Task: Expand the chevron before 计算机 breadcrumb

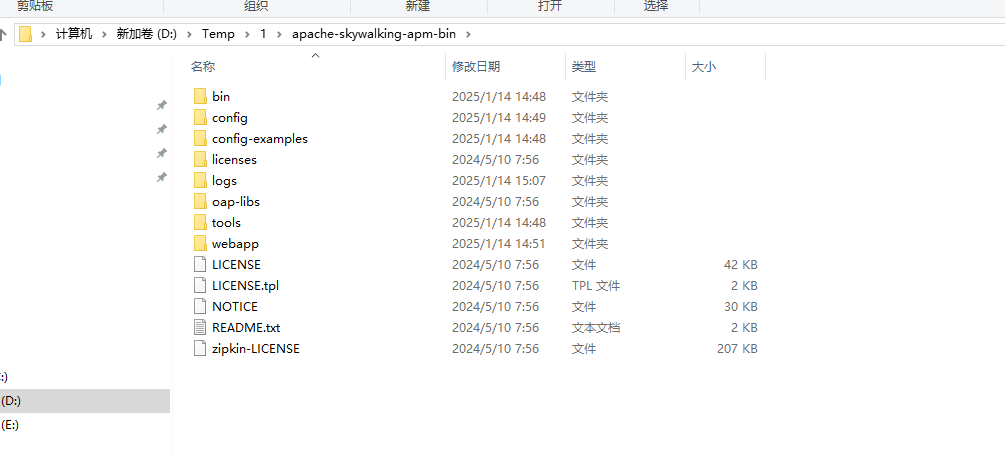Action: [x=44, y=34]
